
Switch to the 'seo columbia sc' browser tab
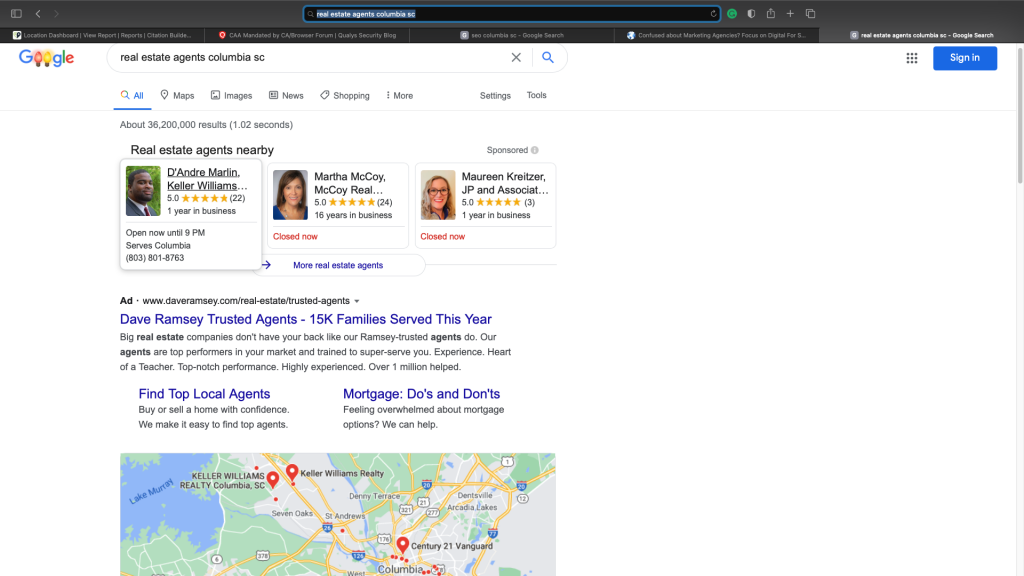[512, 35]
